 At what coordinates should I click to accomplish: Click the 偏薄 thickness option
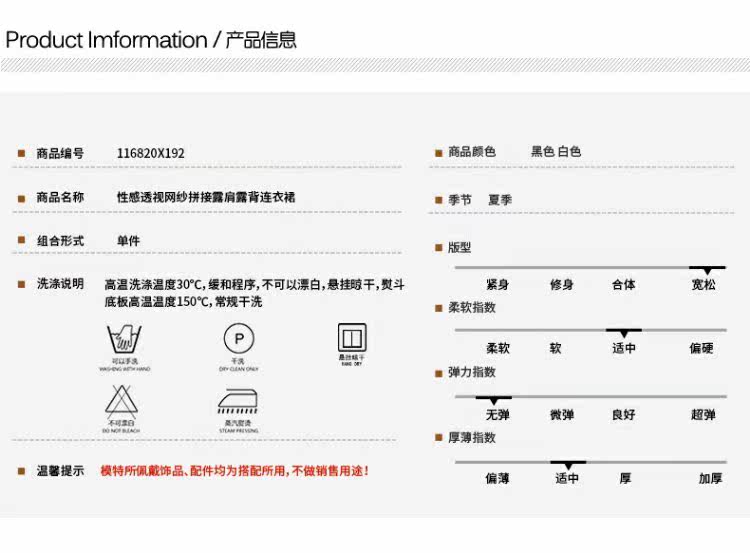497,478
